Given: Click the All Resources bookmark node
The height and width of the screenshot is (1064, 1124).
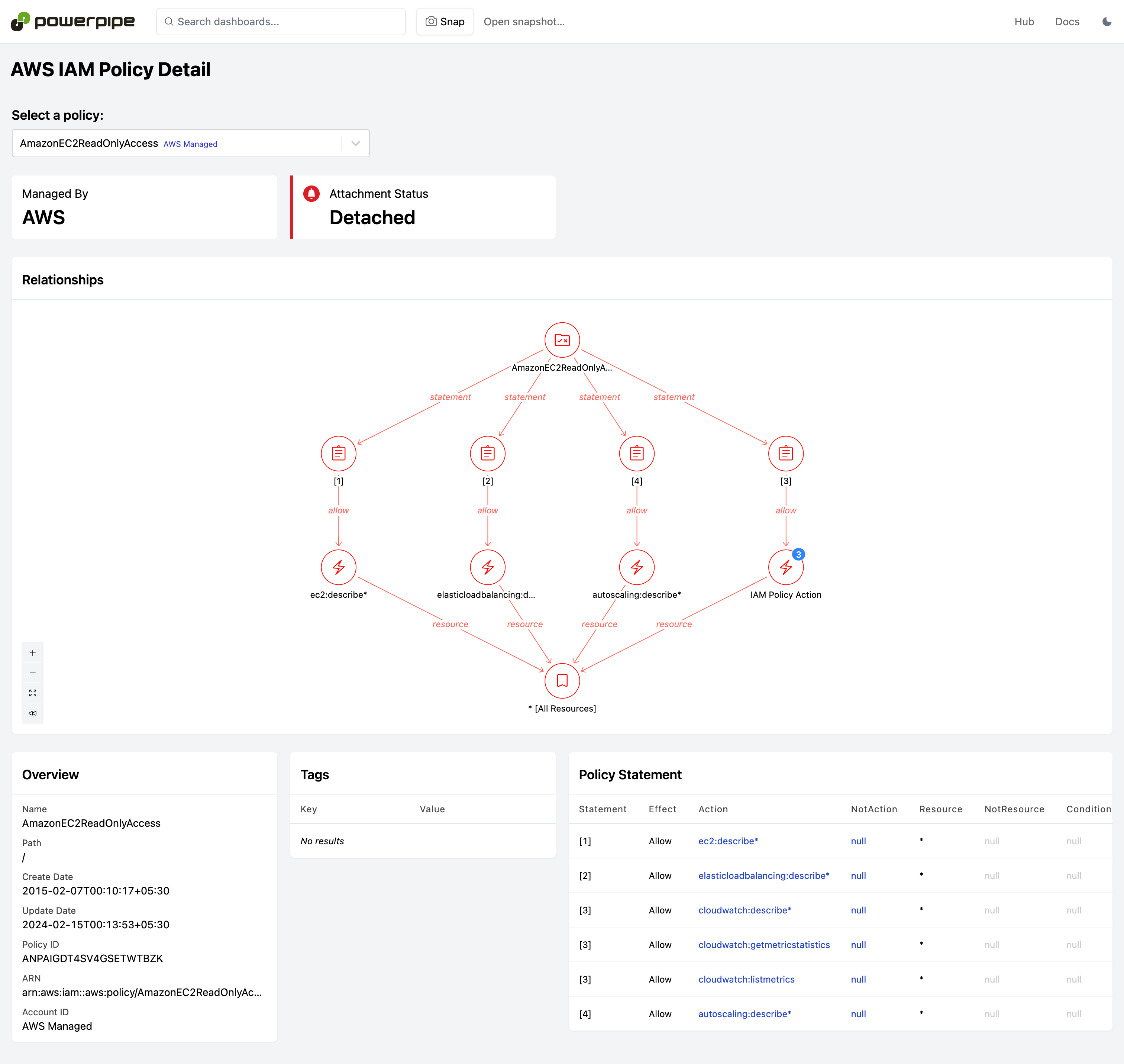Looking at the screenshot, I should point(561,681).
